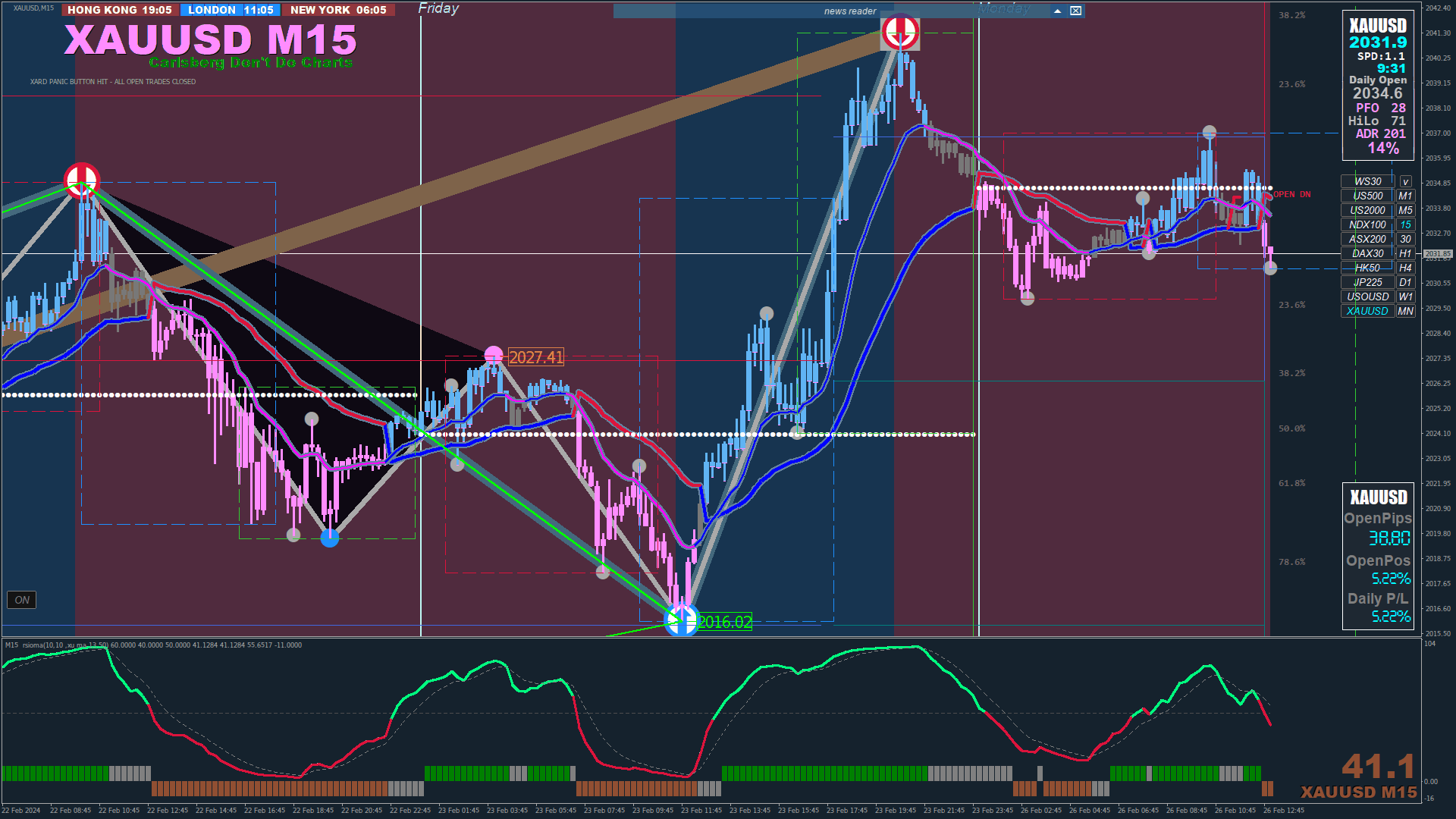
Task: Select the NDX100 symbol button
Action: coord(1367,225)
